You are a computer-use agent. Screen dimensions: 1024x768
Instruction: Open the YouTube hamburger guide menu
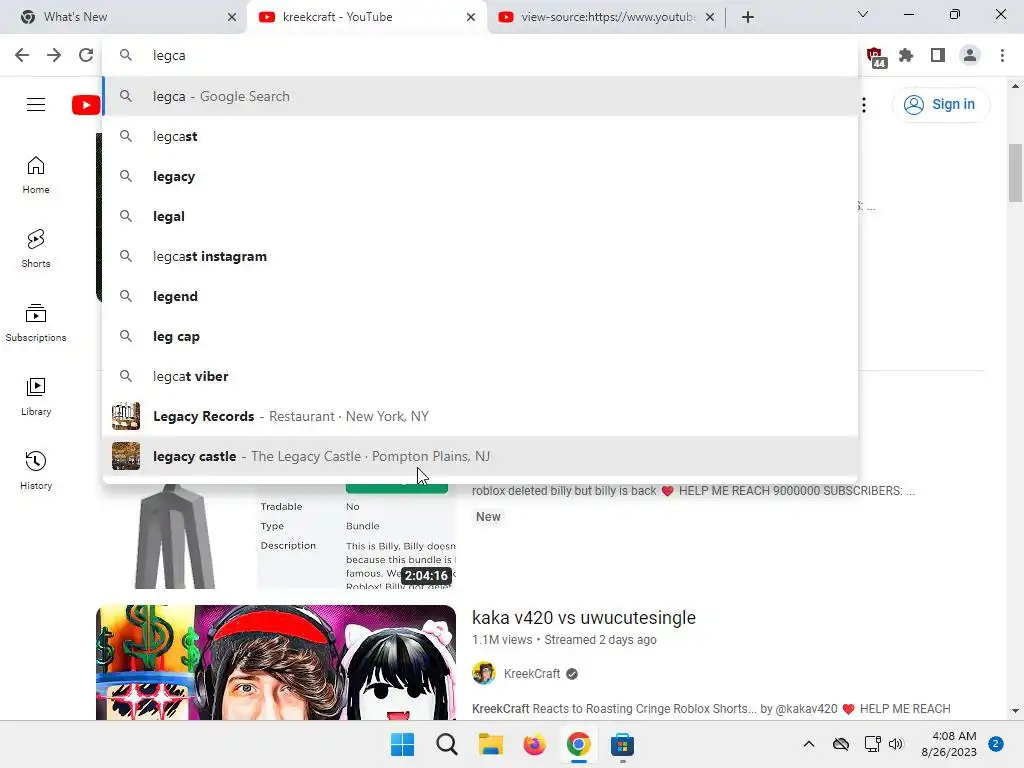[x=36, y=104]
